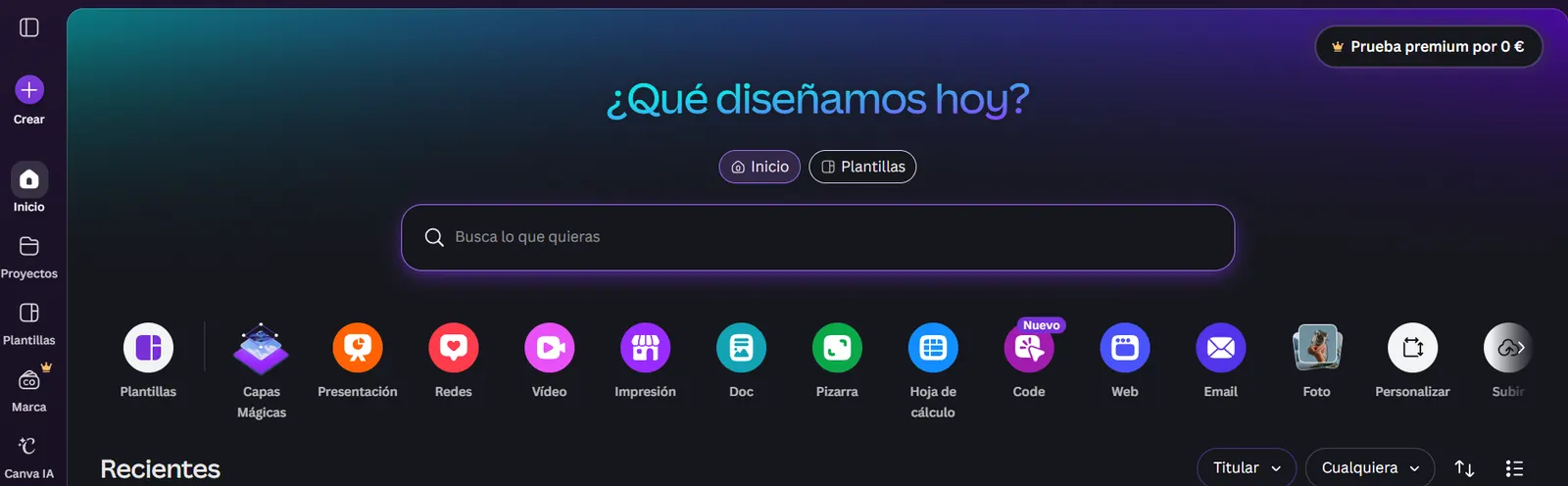Choose the Redes social media icon
This screenshot has height=486, width=1568.
[454, 348]
